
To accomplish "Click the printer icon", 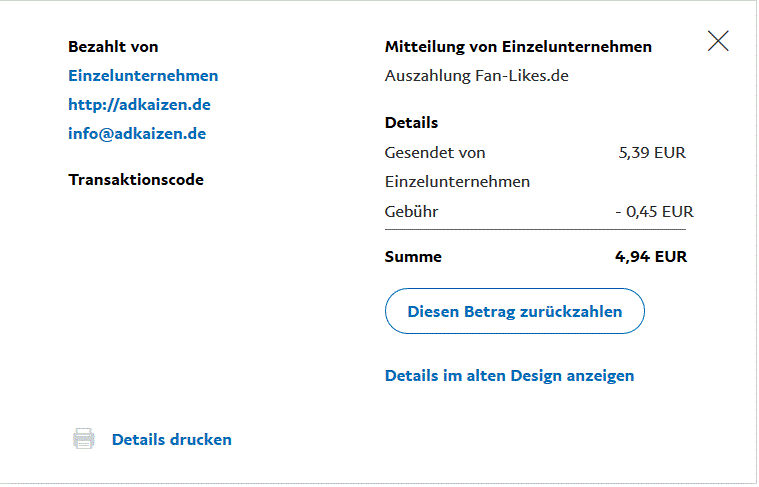I will click(84, 439).
